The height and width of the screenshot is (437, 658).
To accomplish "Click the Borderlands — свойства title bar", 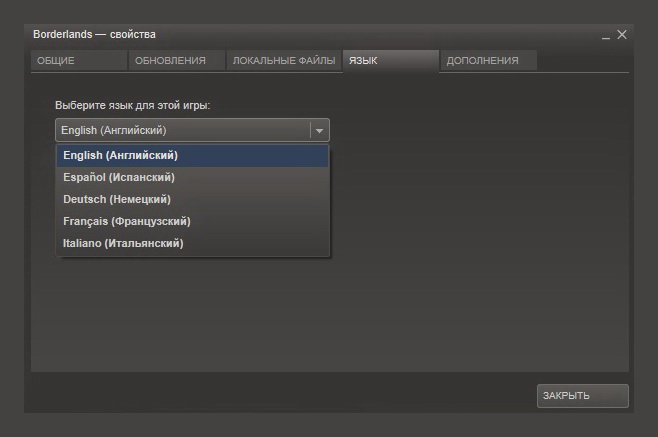I will (x=300, y=34).
